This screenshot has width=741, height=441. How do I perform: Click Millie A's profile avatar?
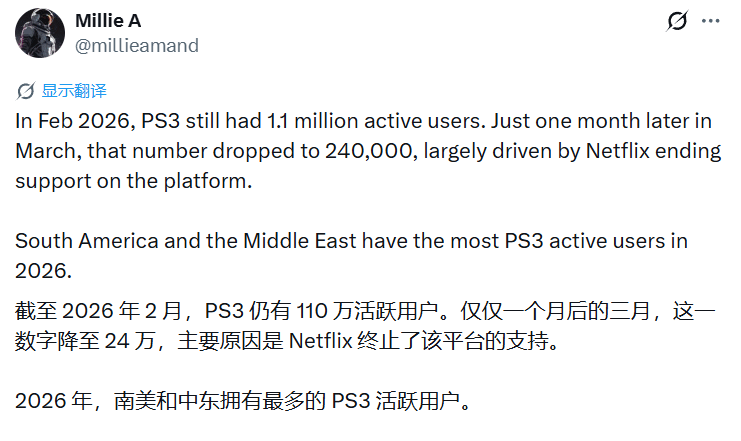click(40, 32)
